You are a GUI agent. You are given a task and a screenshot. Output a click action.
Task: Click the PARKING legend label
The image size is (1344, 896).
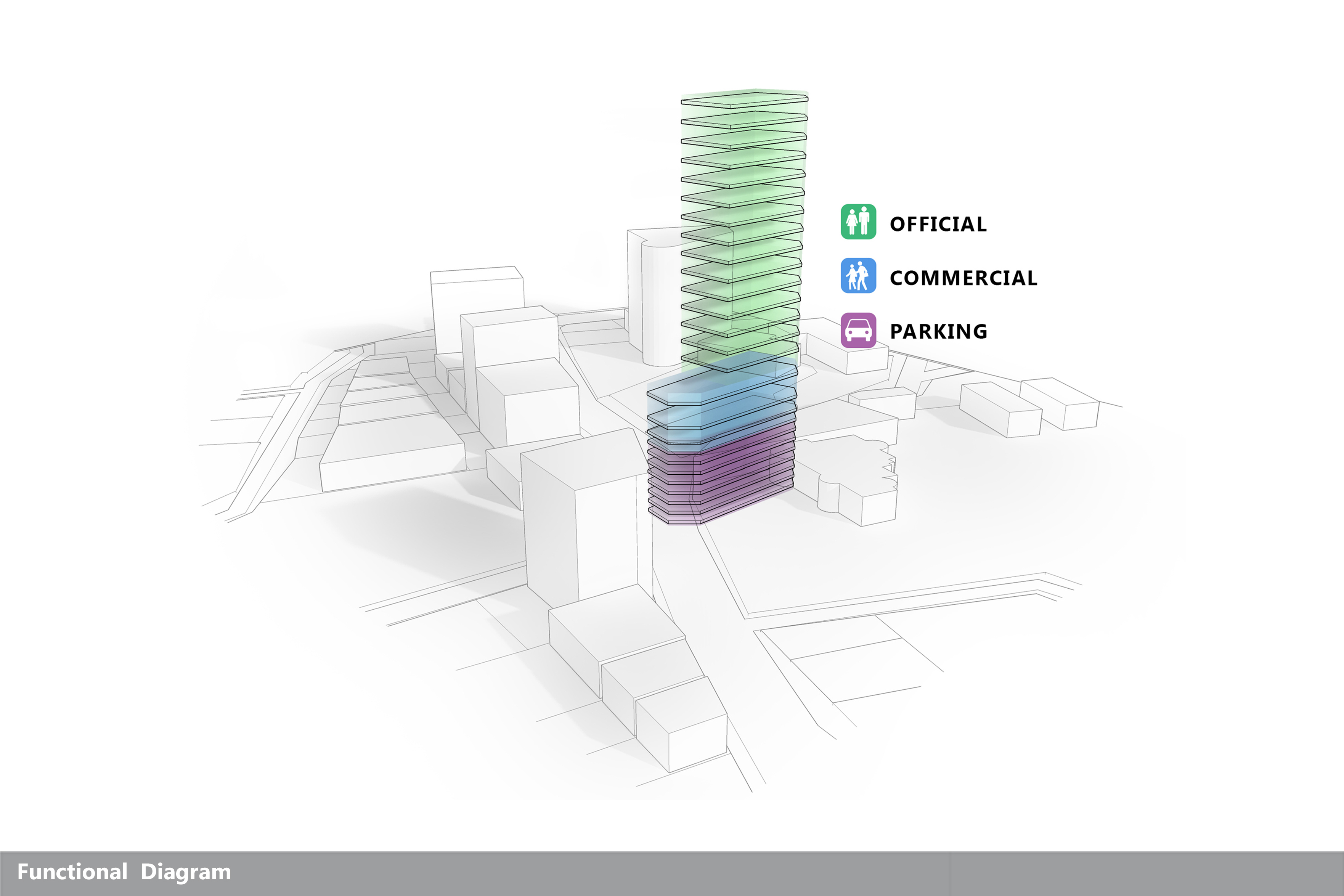click(x=939, y=331)
